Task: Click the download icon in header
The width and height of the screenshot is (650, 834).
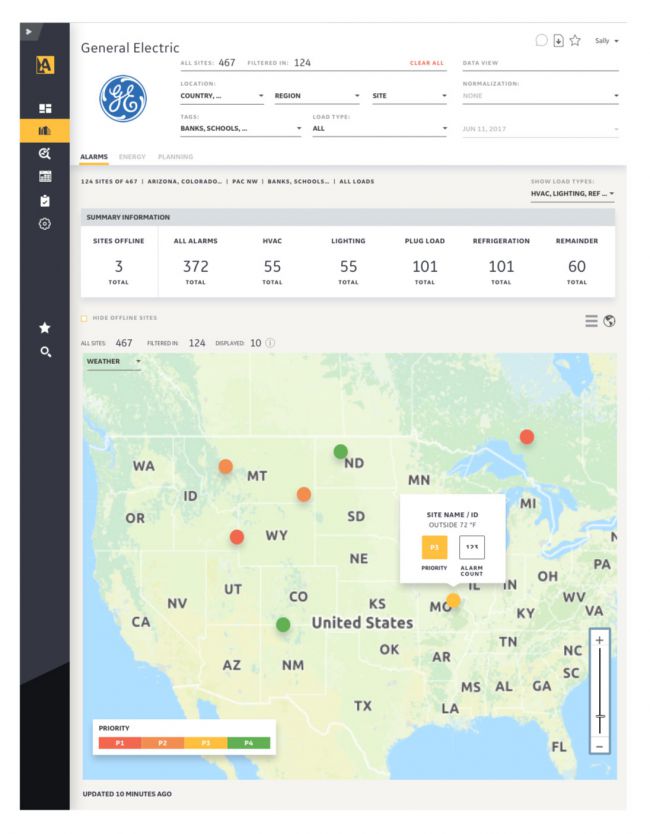Action: pos(559,41)
